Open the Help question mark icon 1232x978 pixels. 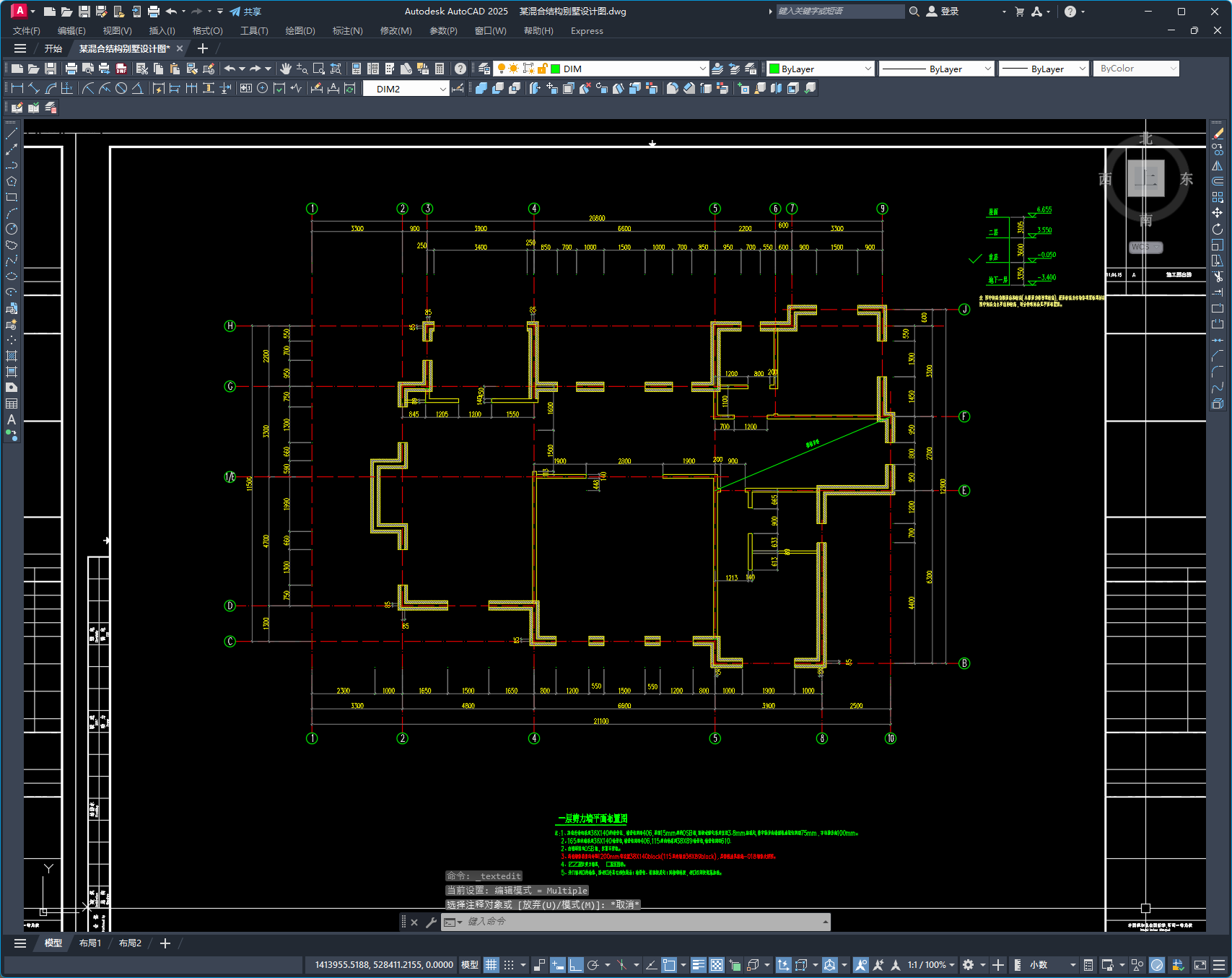point(460,69)
